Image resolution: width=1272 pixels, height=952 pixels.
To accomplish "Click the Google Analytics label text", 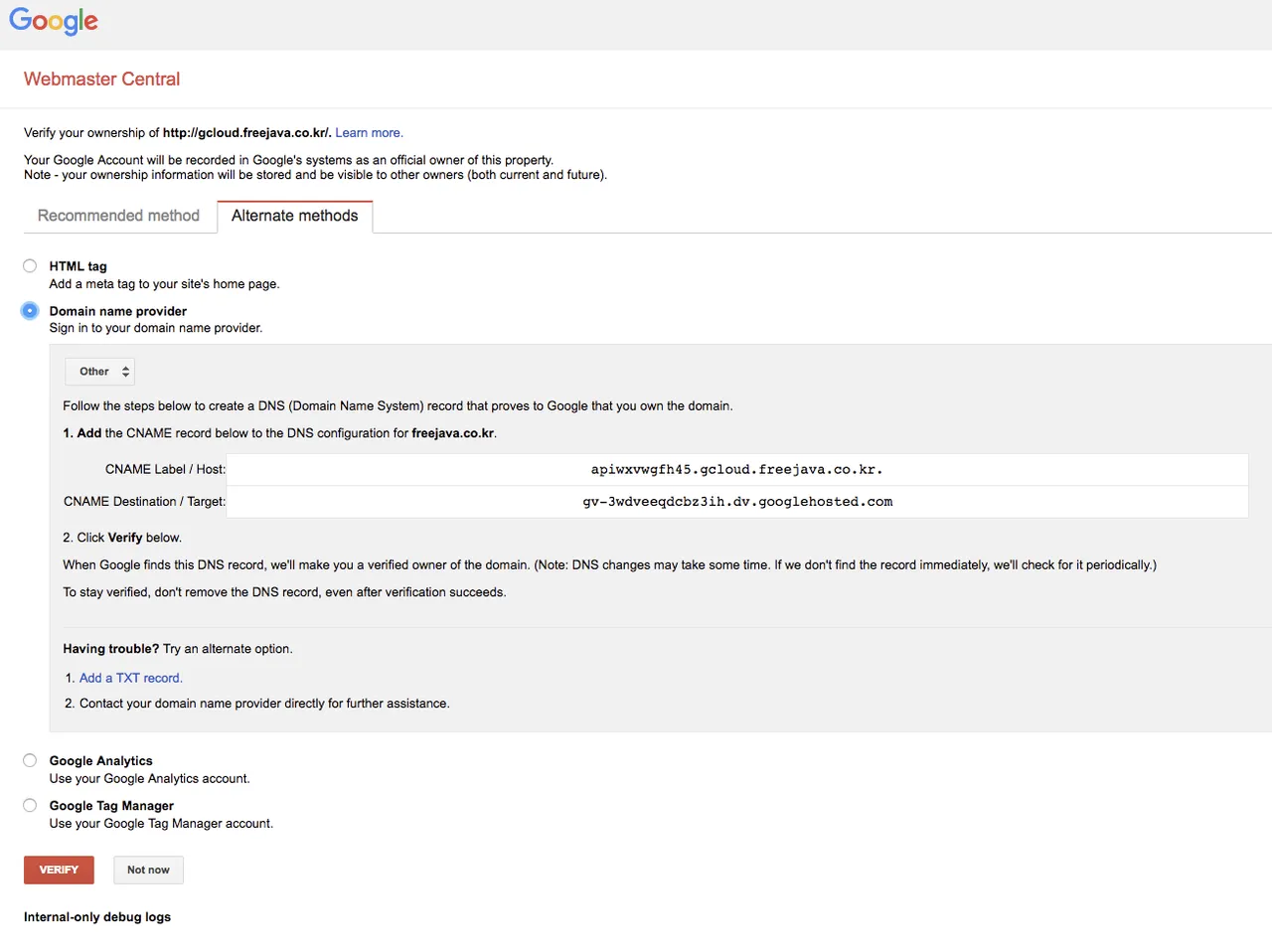I will (x=100, y=761).
